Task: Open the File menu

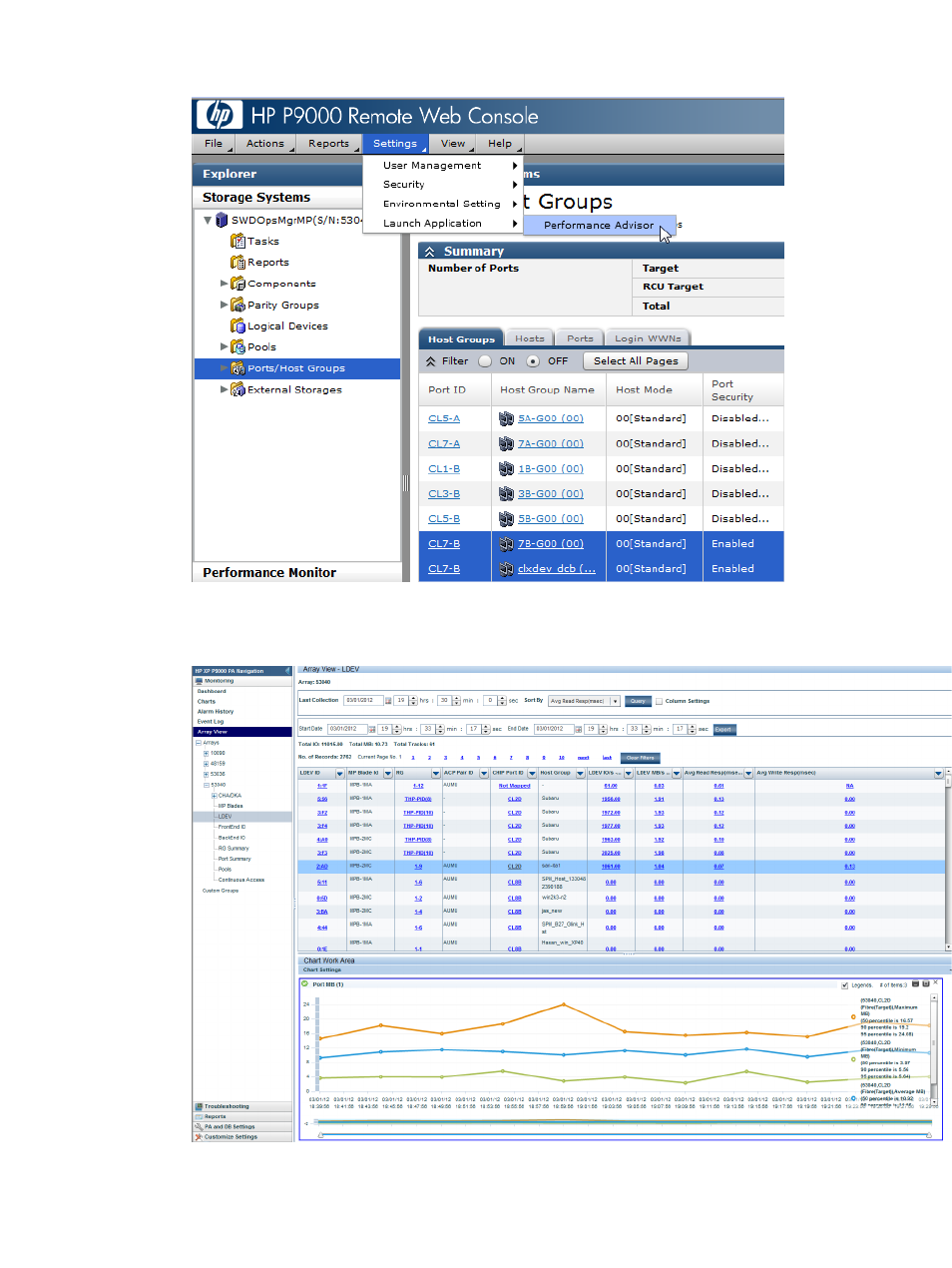Action: coord(214,144)
